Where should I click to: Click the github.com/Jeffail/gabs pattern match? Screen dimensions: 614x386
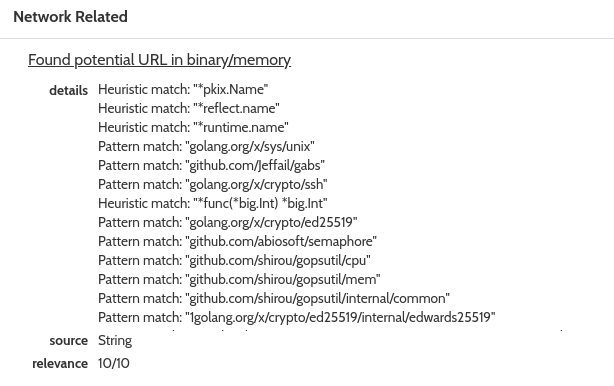[x=211, y=165]
